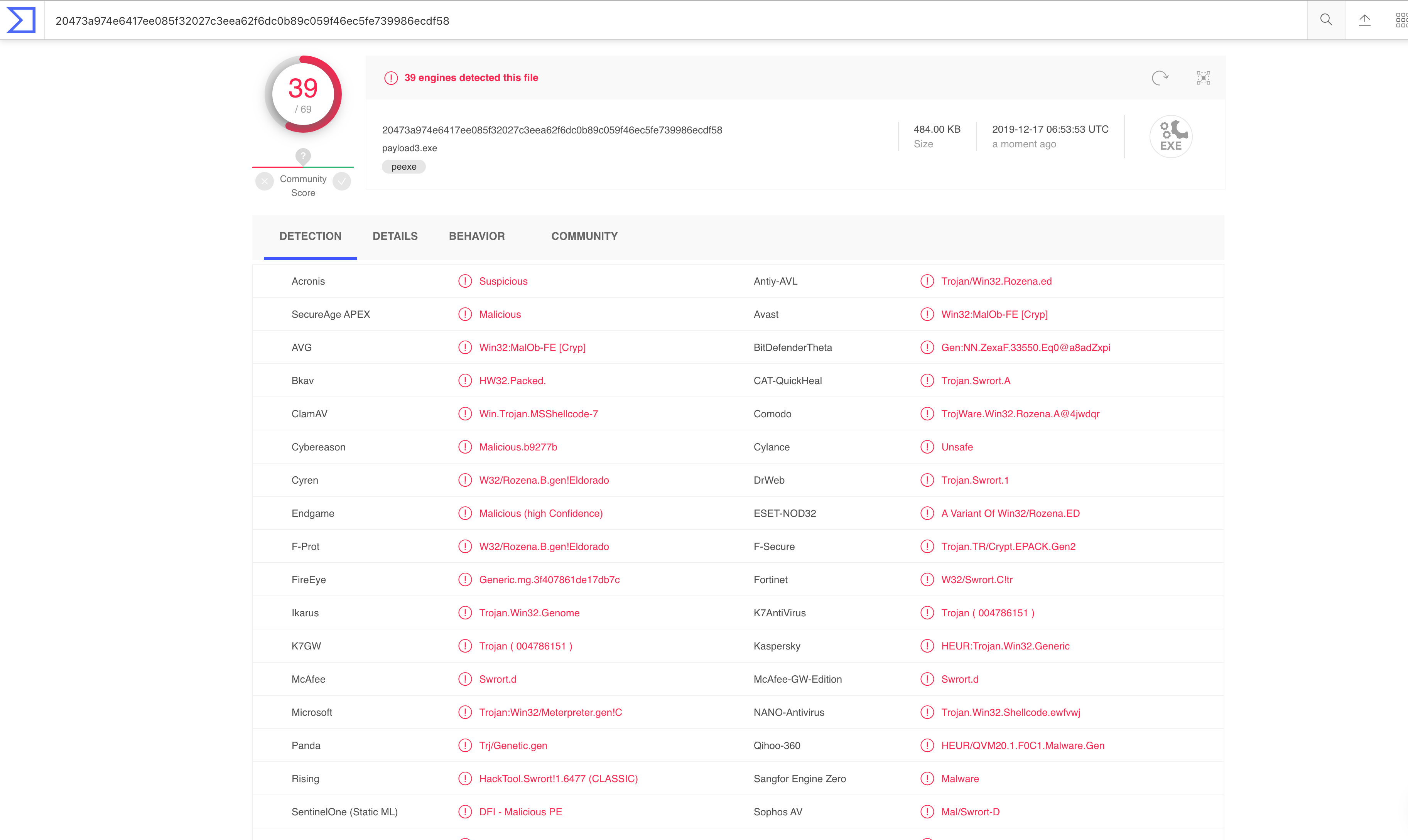
Task: Click the 39 / 69 detection score gauge
Action: [x=303, y=94]
